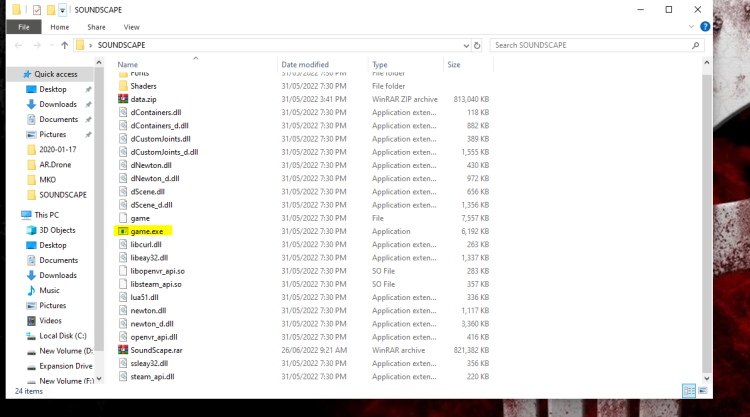The image size is (750, 417).
Task: Select the newton_d.dll file name
Action: click(152, 324)
